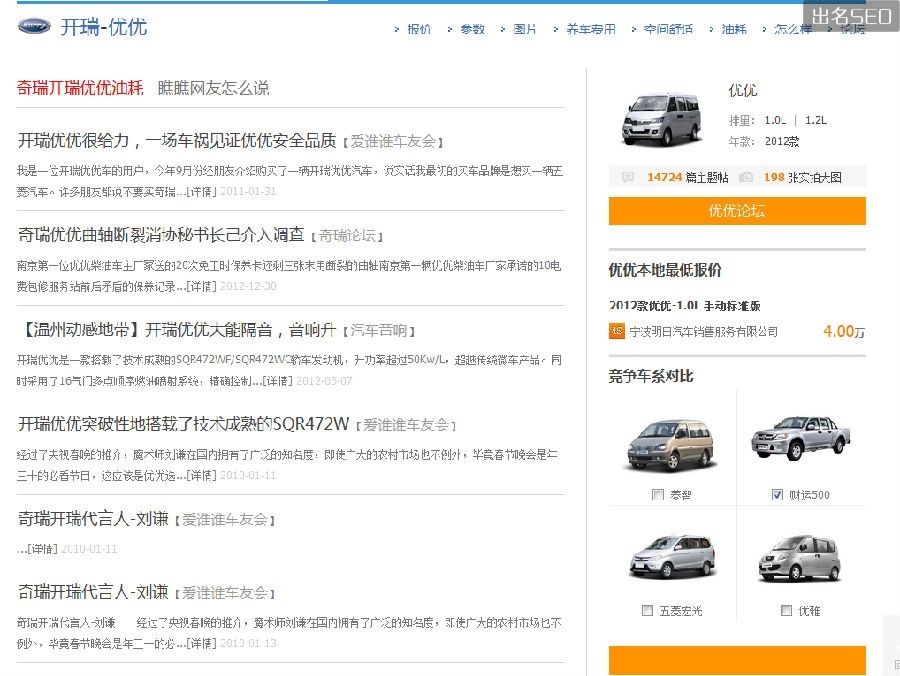
Task: Click the 竞争车系对比 section heading
Action: 651,376
